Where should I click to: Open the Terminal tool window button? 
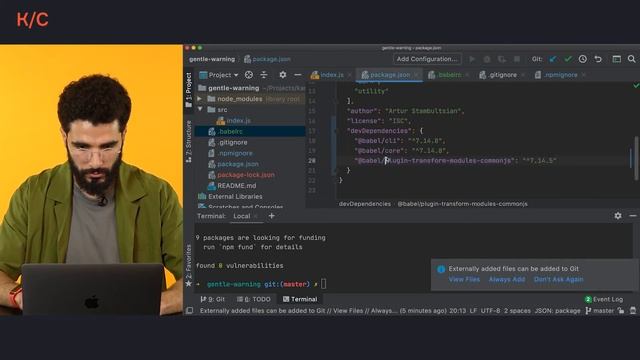pyautogui.click(x=300, y=299)
